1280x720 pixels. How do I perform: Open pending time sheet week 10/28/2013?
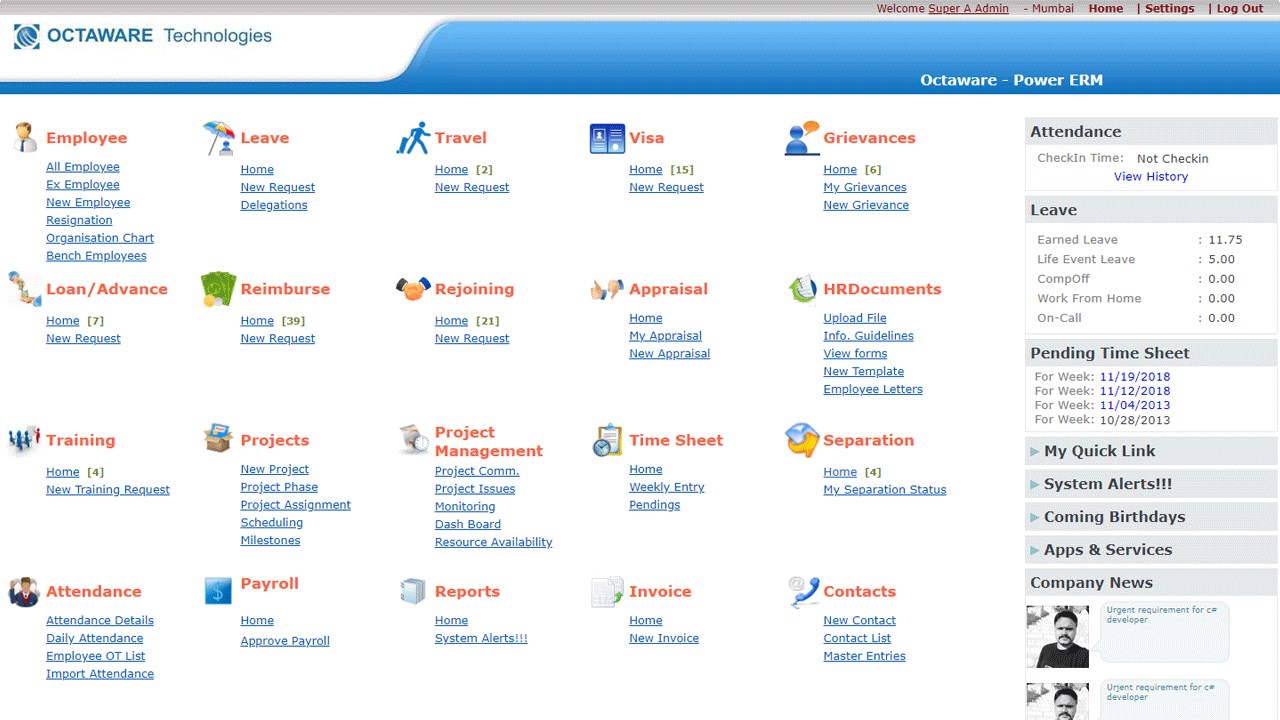1135,420
